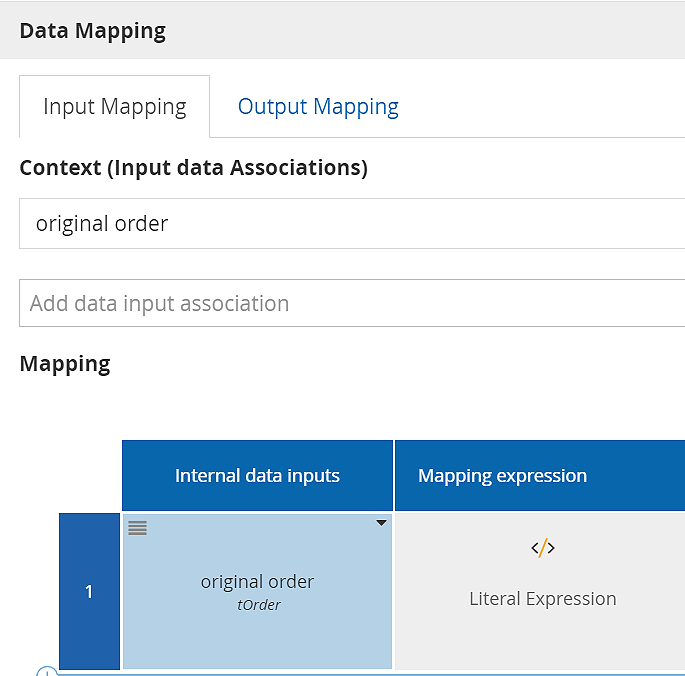
Task: Select the original order name in table cell
Action: click(257, 581)
